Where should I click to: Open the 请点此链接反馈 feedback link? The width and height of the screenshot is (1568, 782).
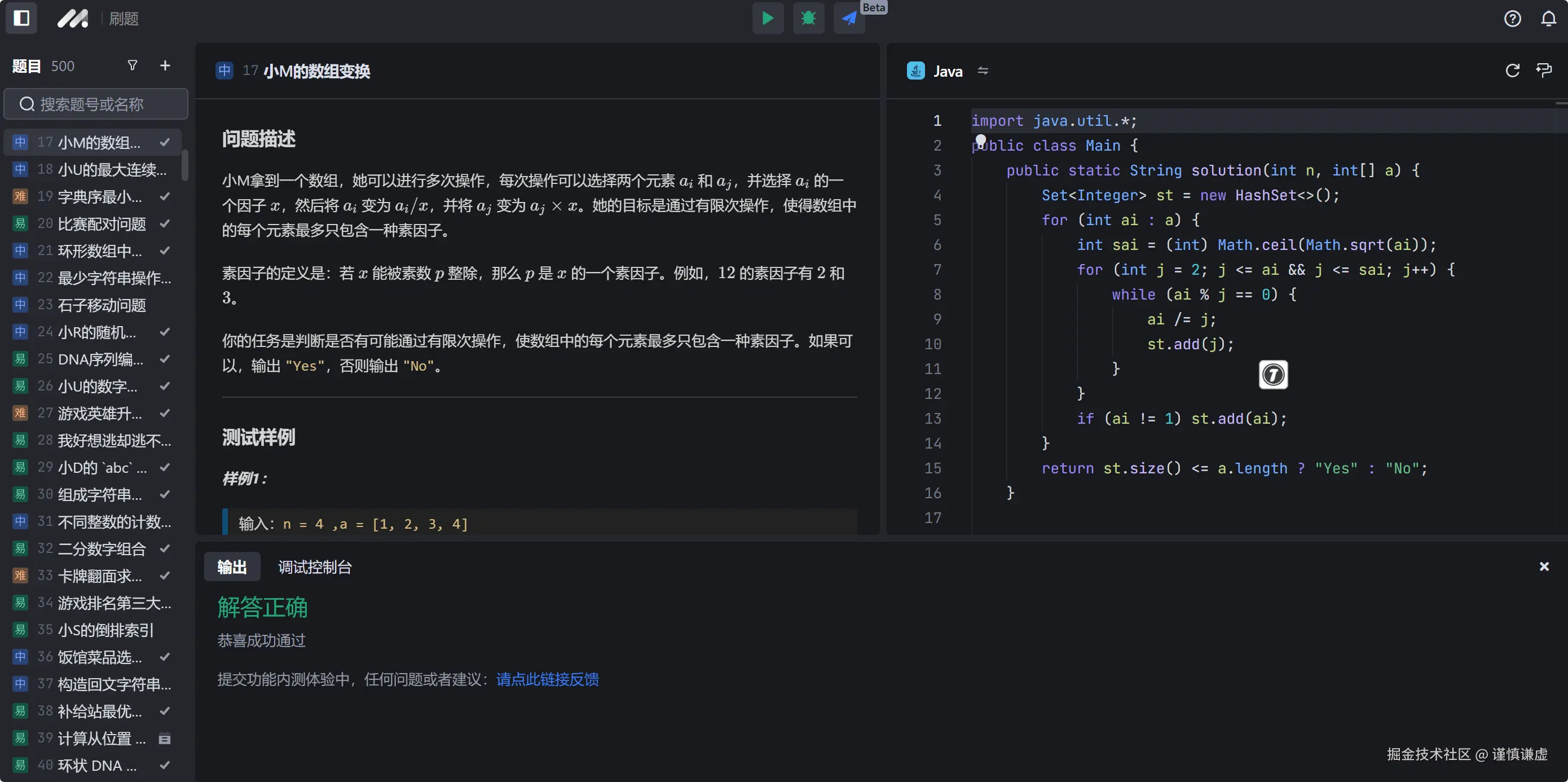point(547,679)
